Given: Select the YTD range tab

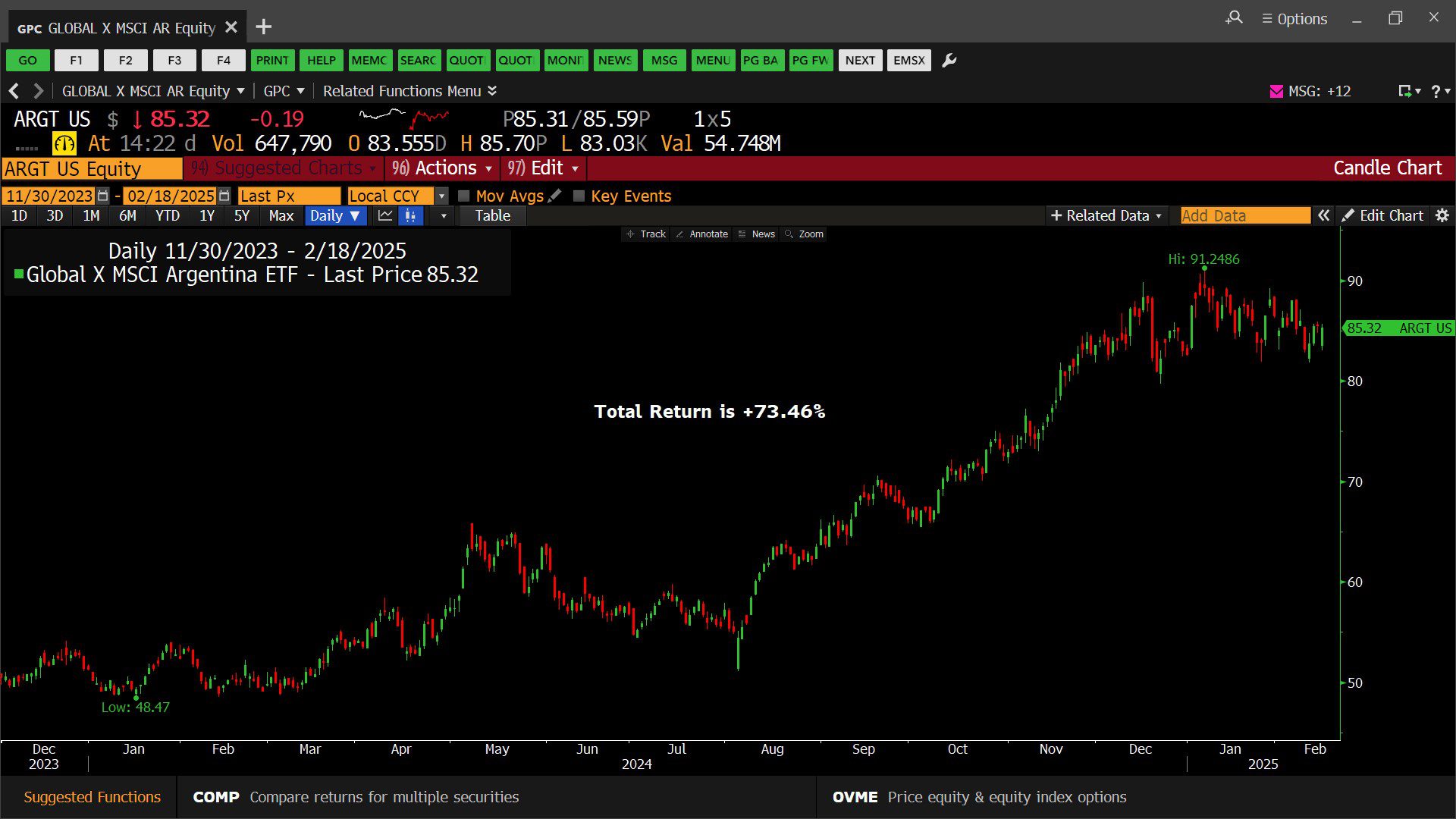Looking at the screenshot, I should click(x=167, y=216).
